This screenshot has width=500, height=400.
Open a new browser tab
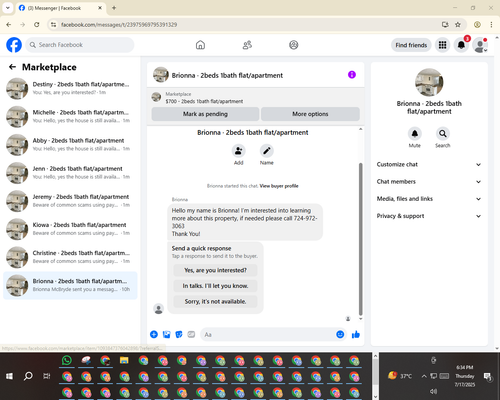pos(114,8)
